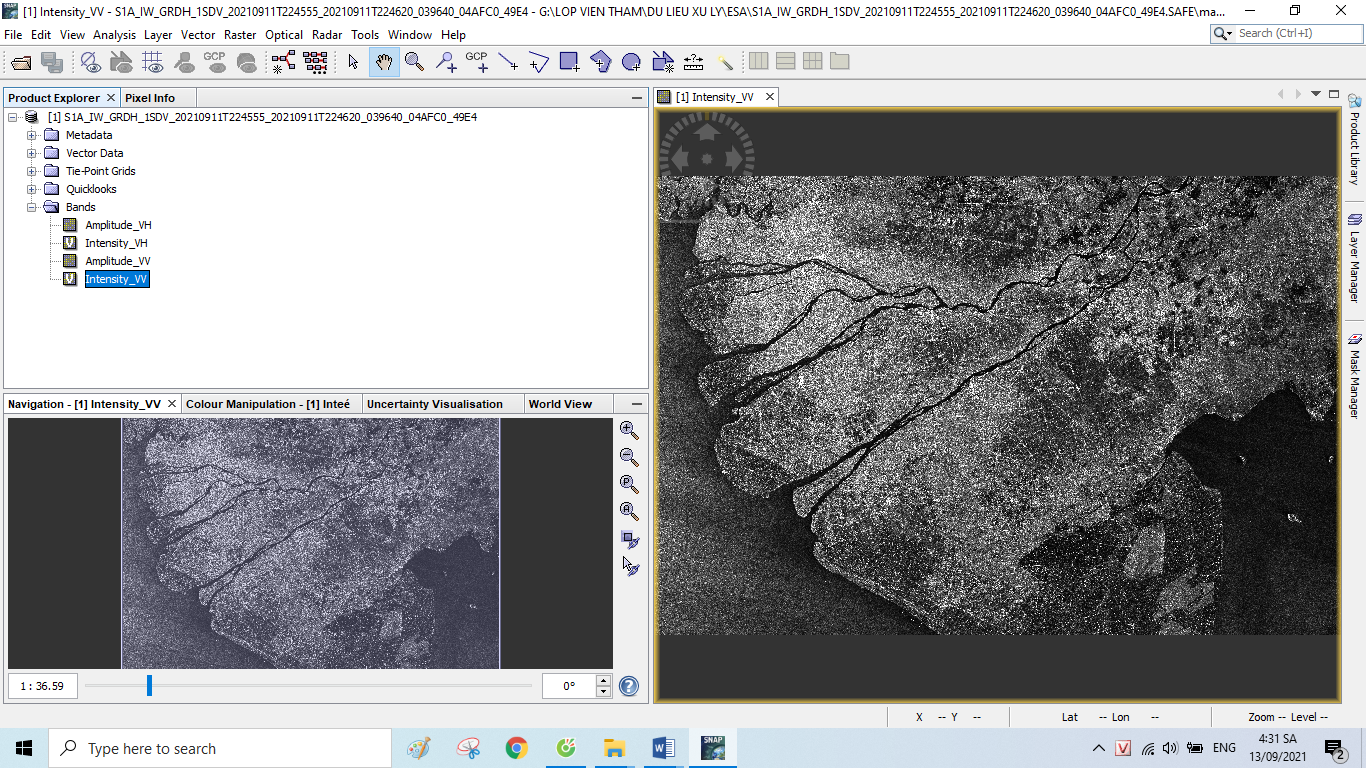Switch to the Pixel Info tab
Image resolution: width=1366 pixels, height=768 pixels.
(x=150, y=98)
